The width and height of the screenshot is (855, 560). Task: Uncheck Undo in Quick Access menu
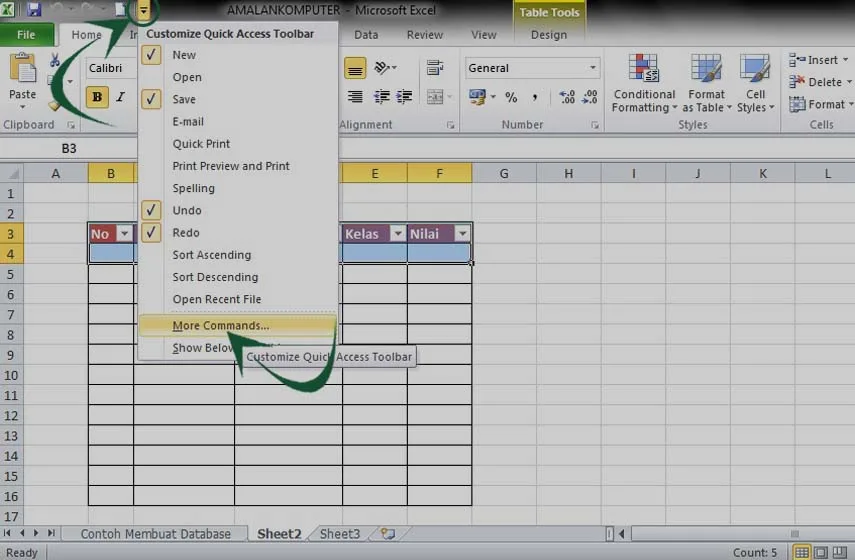point(238,210)
